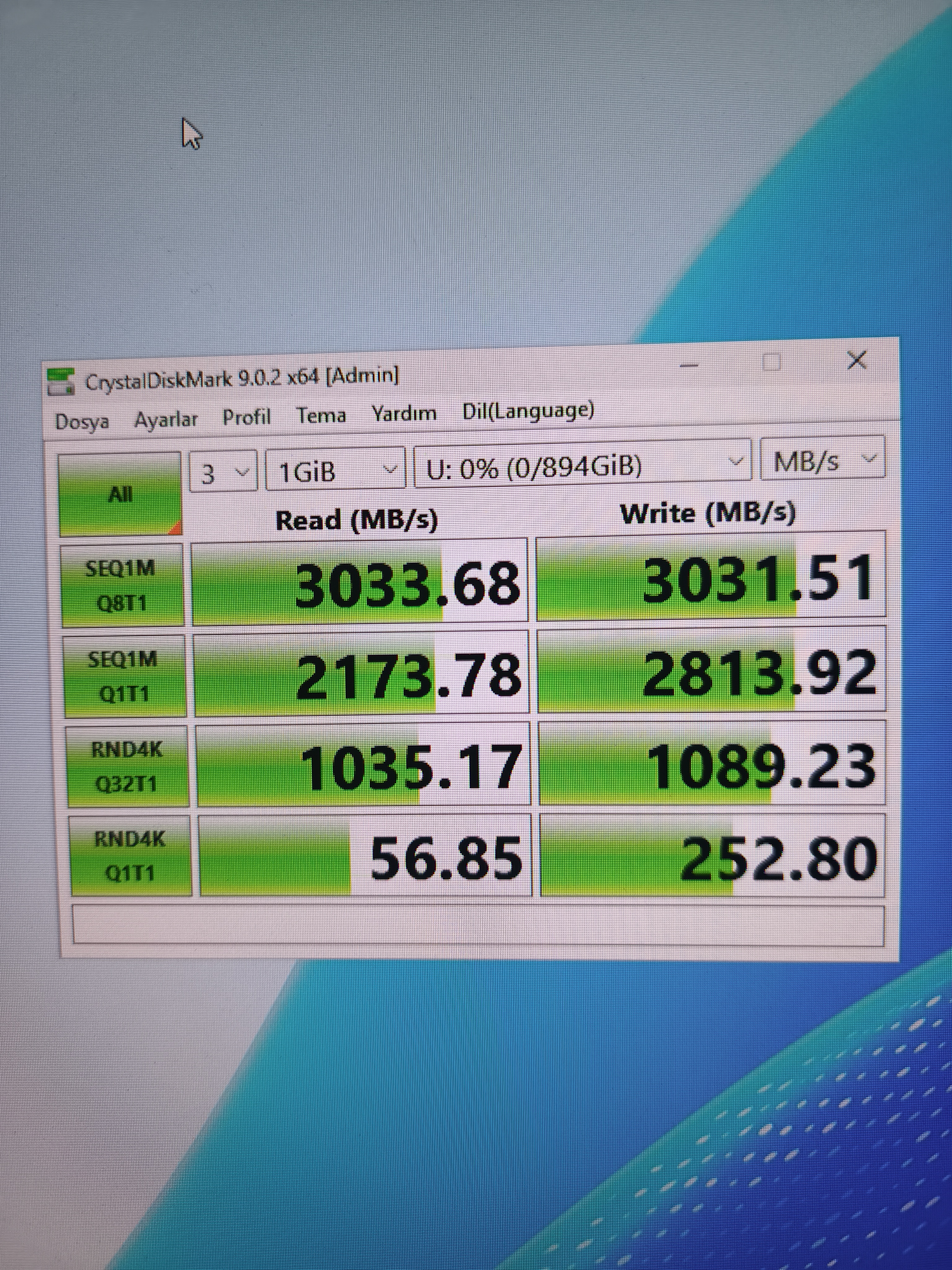
Task: Start the RND4K Q32T1 test
Action: coord(127,766)
